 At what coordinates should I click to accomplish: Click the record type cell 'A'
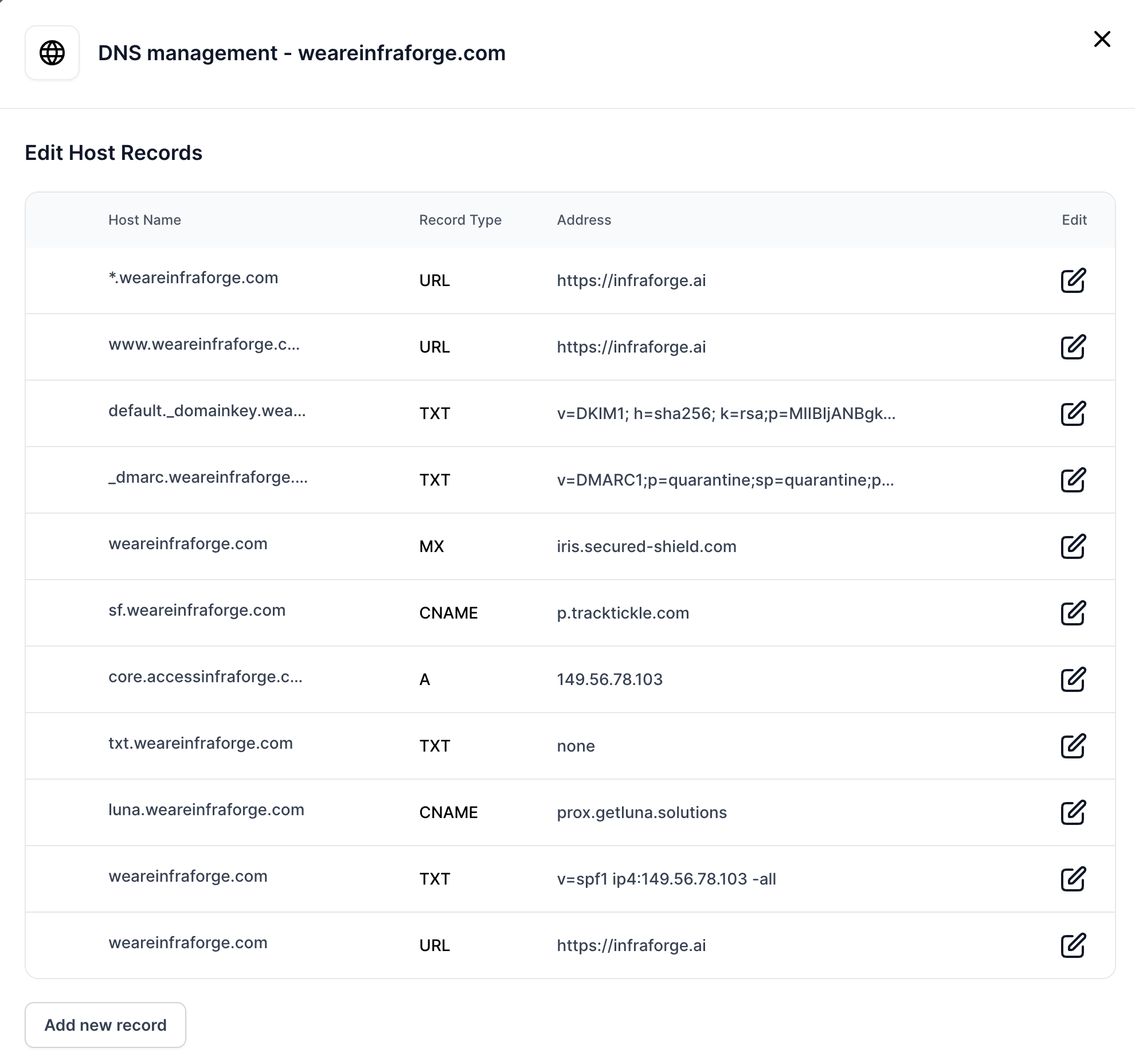[x=425, y=679]
